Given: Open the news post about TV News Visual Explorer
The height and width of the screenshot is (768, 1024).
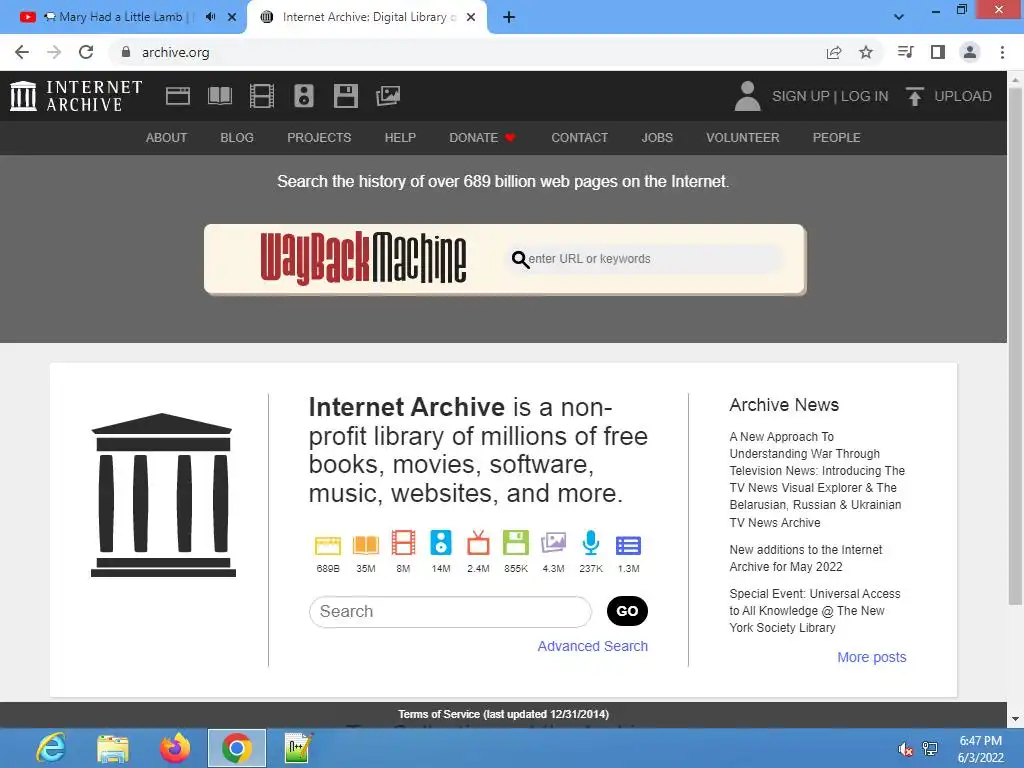Looking at the screenshot, I should [x=817, y=479].
